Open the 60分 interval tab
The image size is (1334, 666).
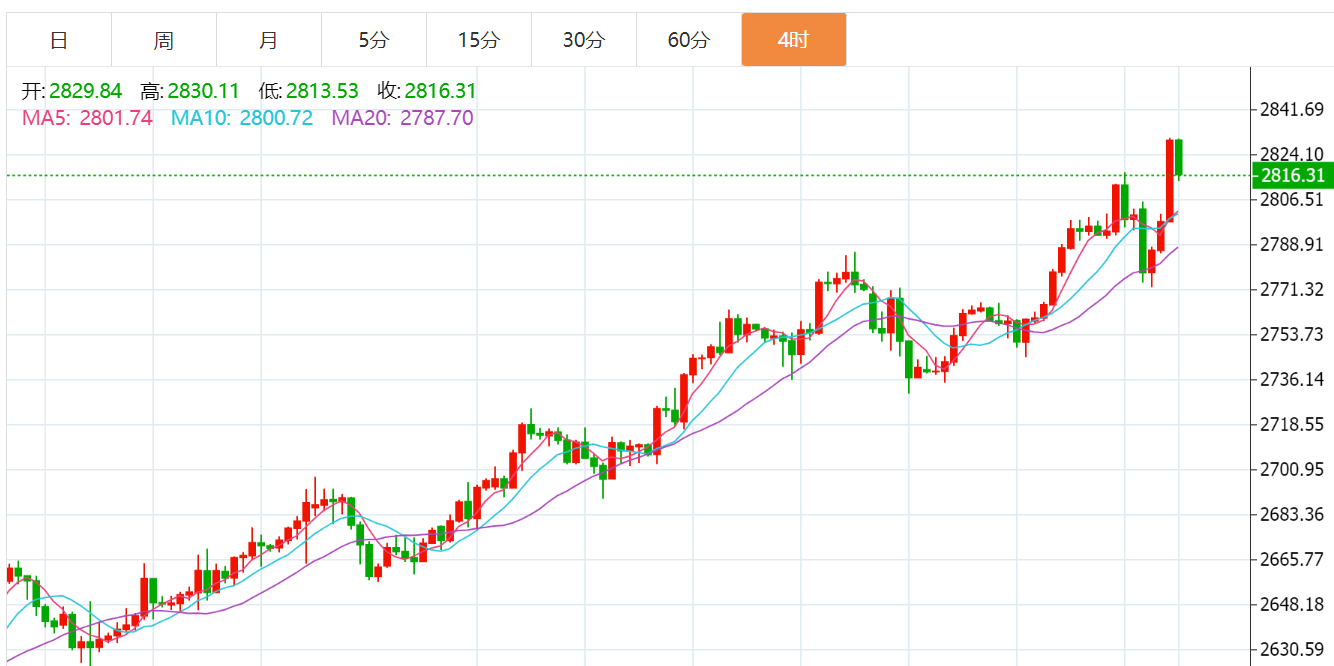coord(689,40)
